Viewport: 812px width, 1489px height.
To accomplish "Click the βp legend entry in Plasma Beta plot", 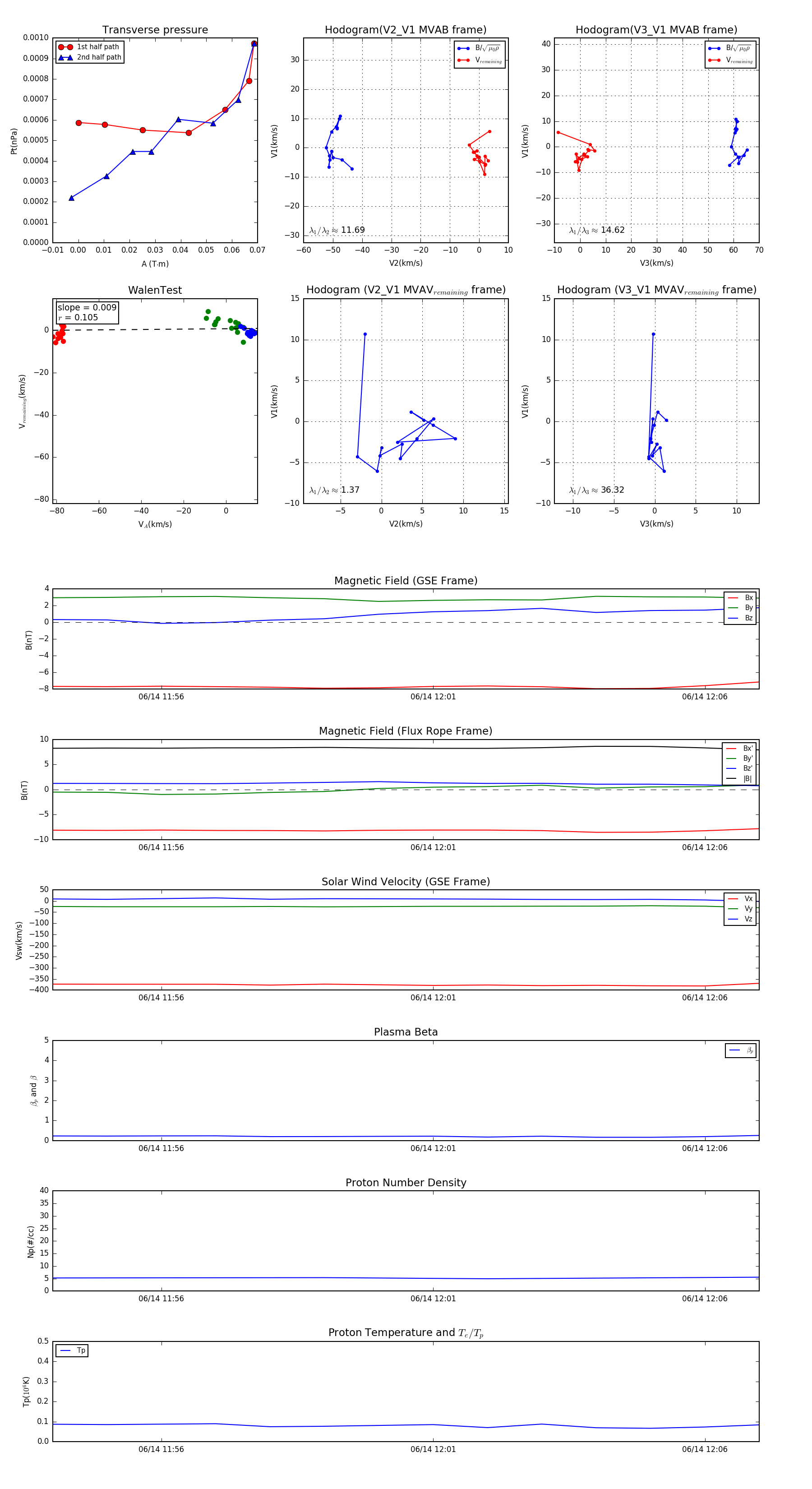I will click(742, 1050).
